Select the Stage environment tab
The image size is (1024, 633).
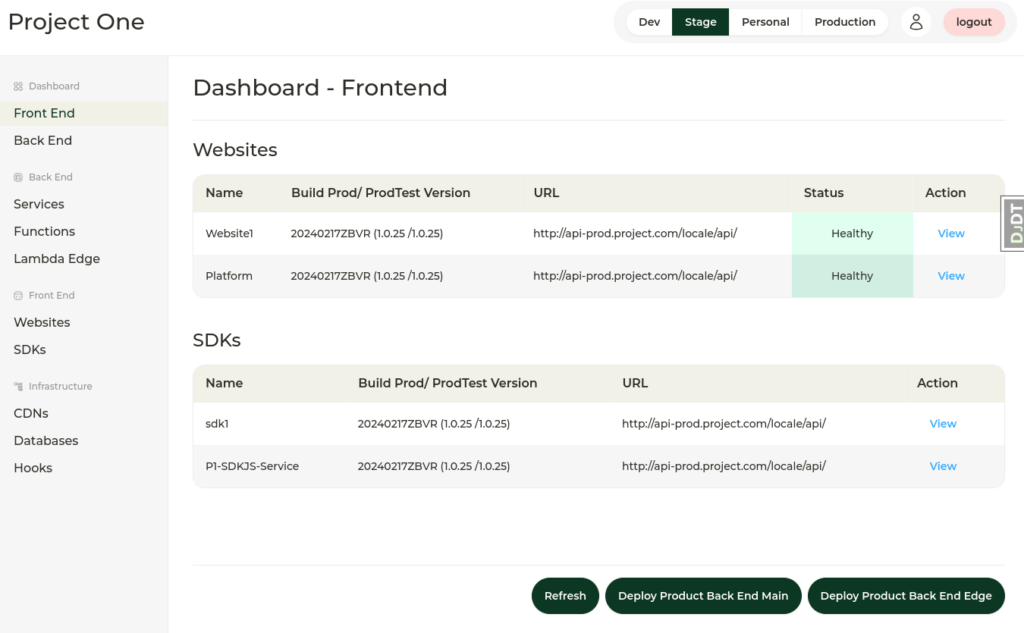pos(700,22)
